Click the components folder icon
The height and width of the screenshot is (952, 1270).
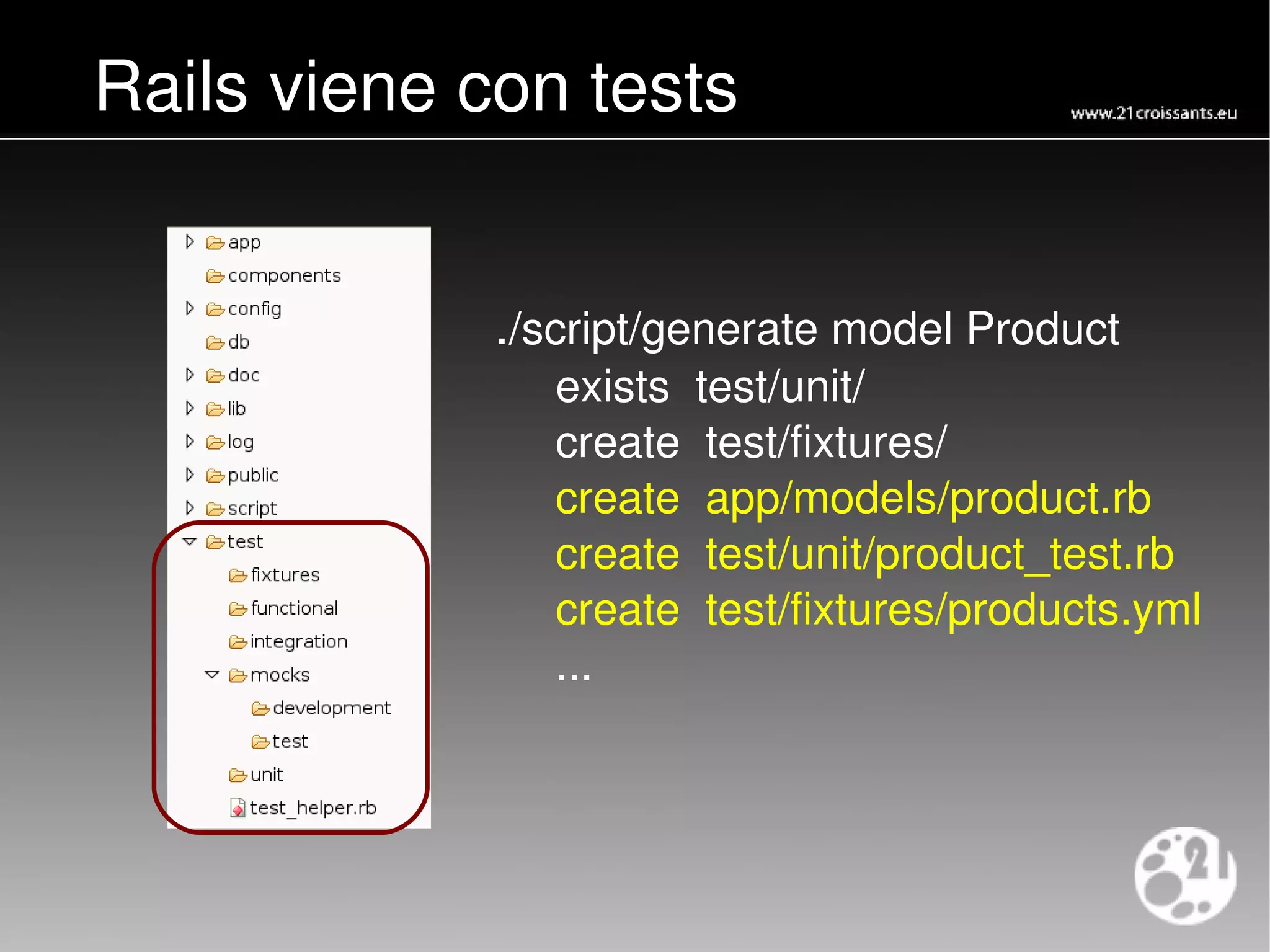pyautogui.click(x=215, y=276)
